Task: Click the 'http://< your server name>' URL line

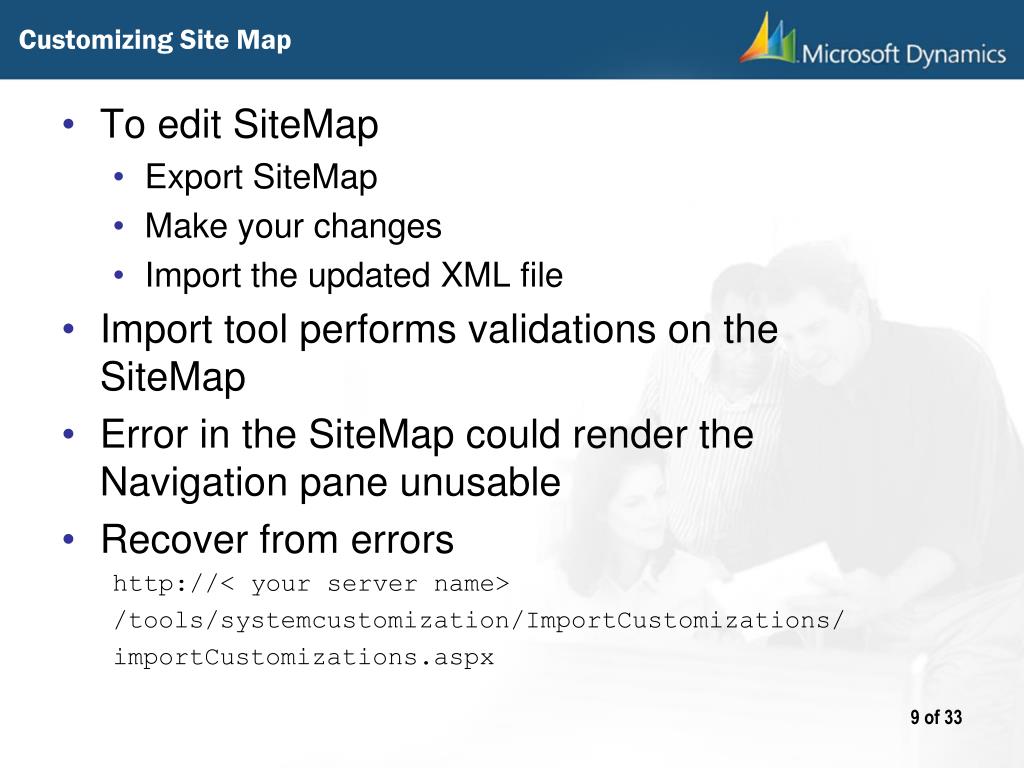Action: [x=311, y=583]
